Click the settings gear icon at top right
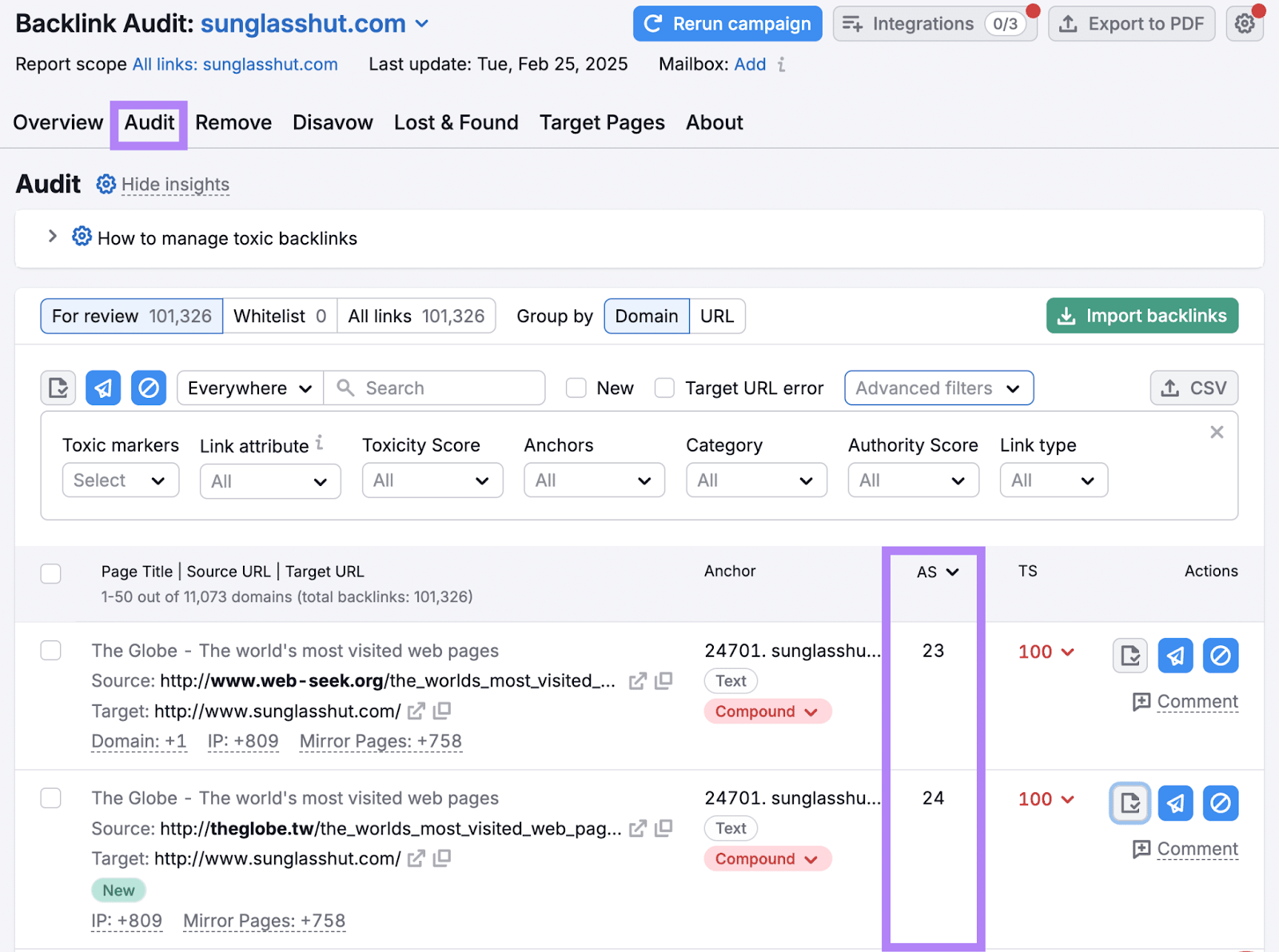 [1244, 24]
